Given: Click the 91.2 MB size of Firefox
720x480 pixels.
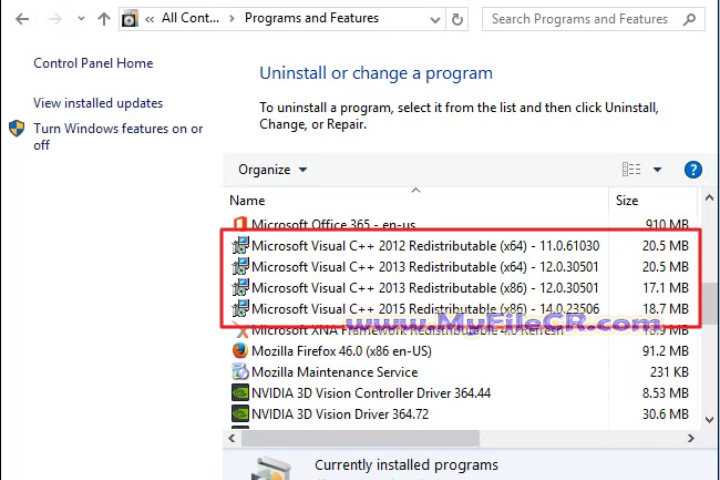Looking at the screenshot, I should [x=665, y=351].
